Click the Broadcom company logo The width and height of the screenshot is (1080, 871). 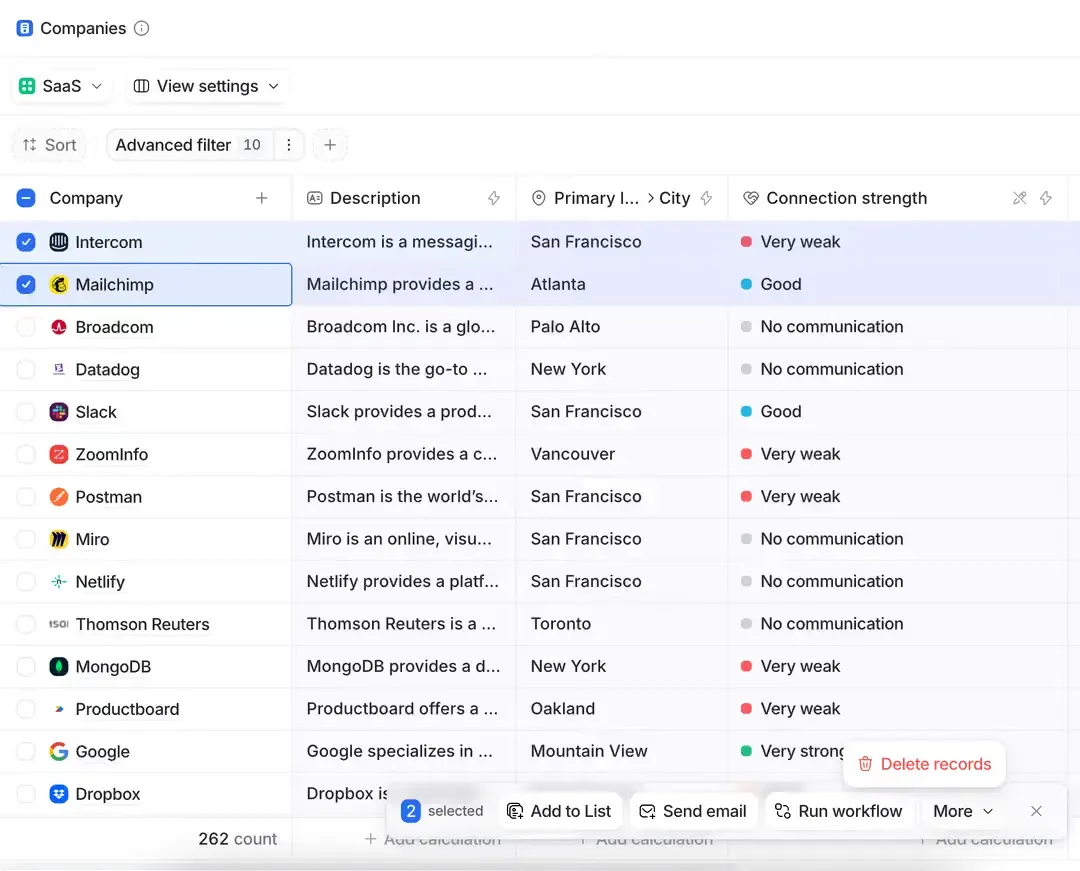point(59,327)
